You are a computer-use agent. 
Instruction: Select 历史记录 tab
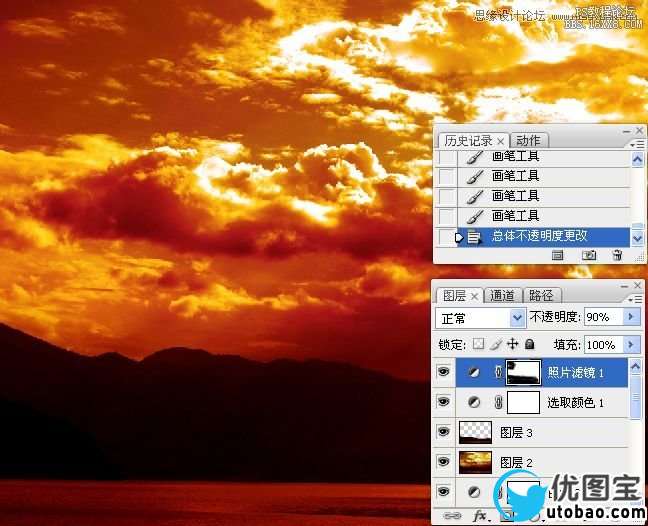tap(468, 141)
